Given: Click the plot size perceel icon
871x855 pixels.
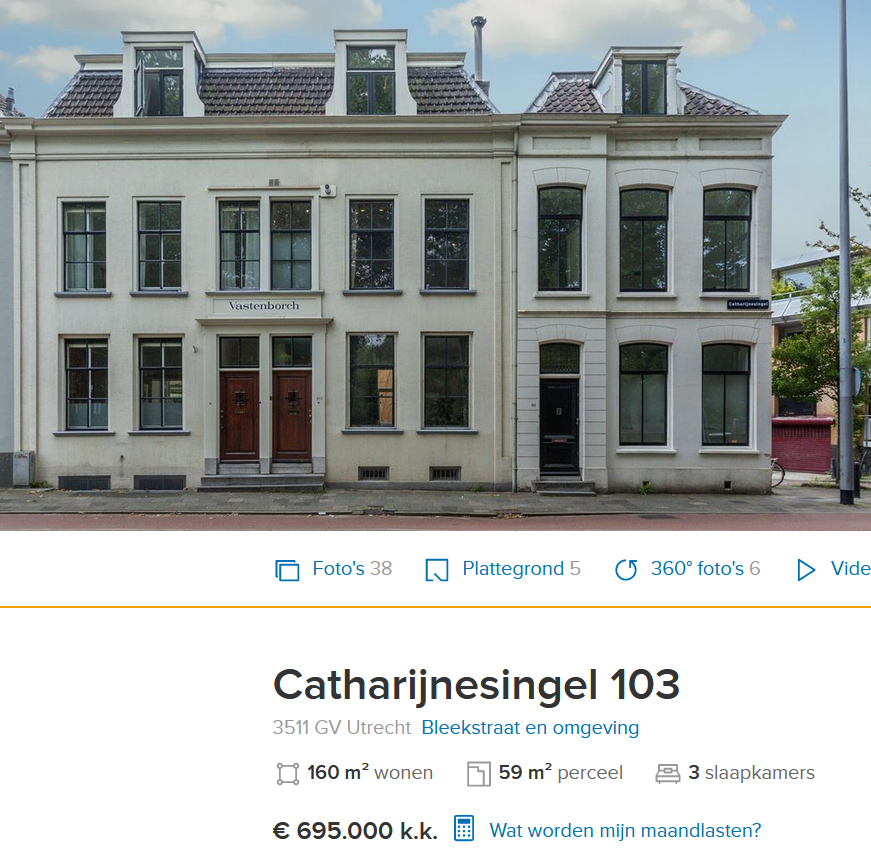Looking at the screenshot, I should click(x=479, y=774).
